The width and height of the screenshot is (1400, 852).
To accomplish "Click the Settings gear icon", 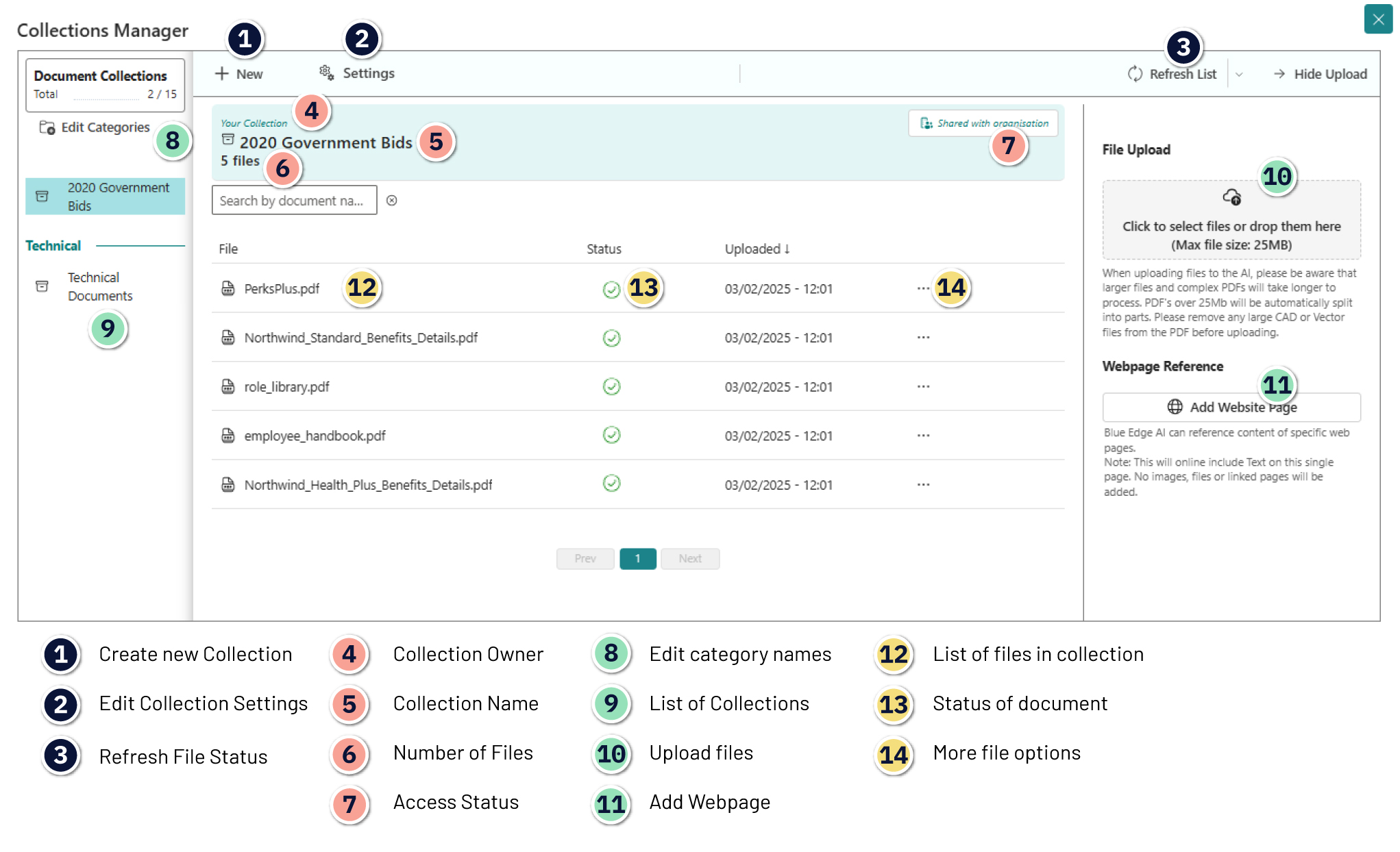I will tap(327, 73).
